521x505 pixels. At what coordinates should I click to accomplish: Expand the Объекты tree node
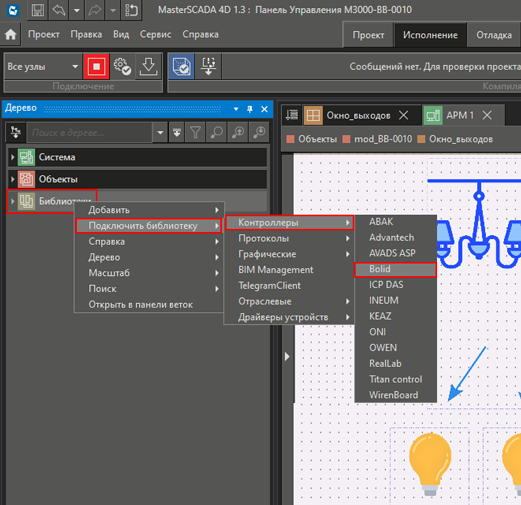12,179
